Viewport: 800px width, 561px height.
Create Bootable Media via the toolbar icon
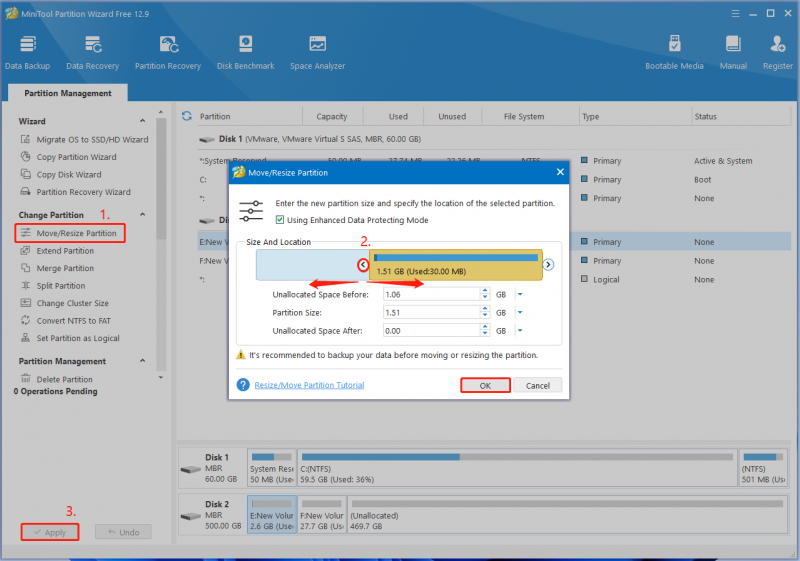(x=674, y=53)
